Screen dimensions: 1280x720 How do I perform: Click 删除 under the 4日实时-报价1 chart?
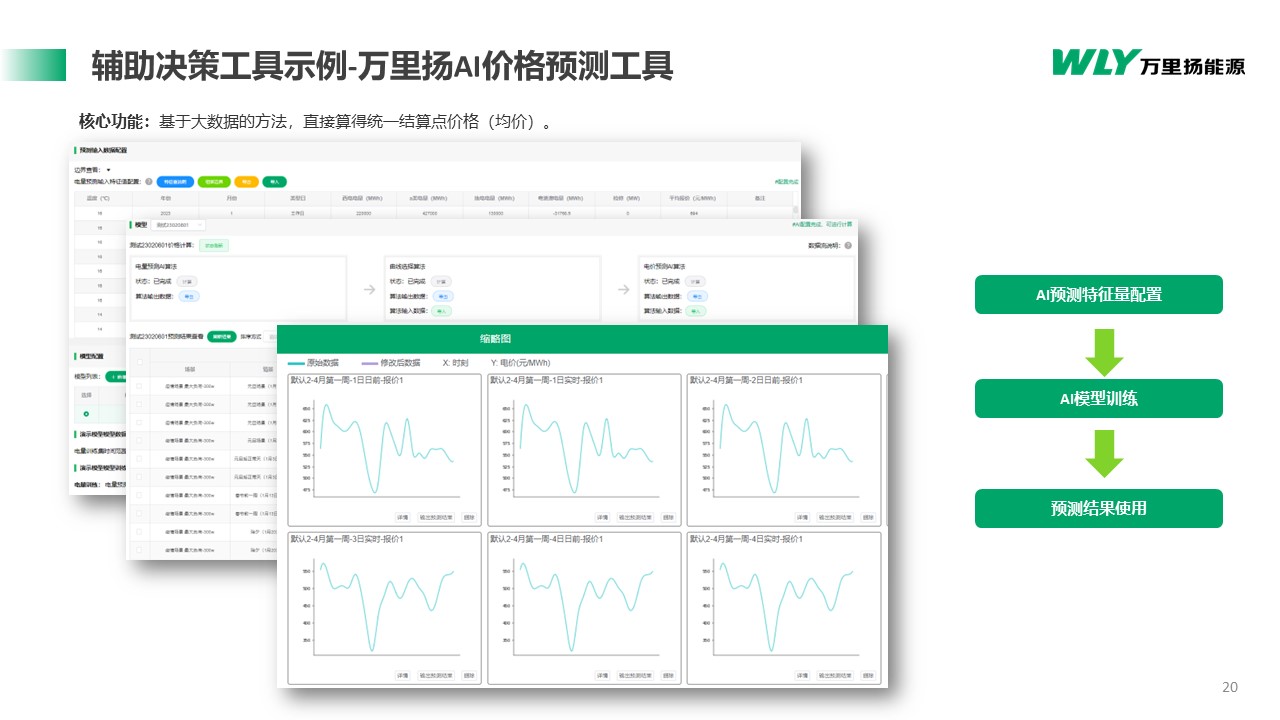pyautogui.click(x=868, y=676)
